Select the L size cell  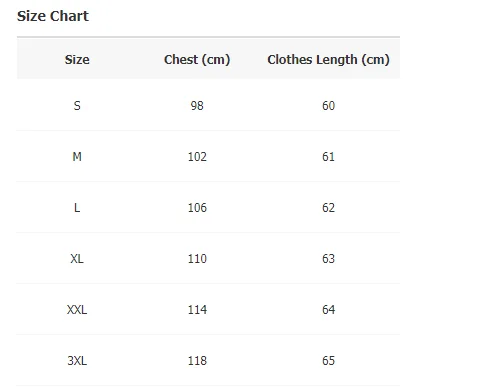[x=77, y=208]
